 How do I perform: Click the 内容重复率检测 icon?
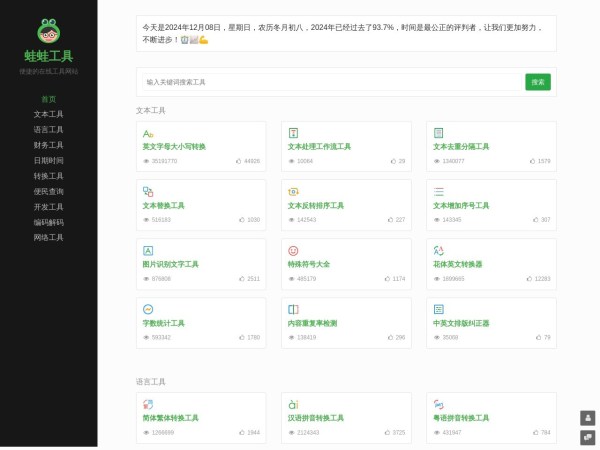tap(293, 309)
